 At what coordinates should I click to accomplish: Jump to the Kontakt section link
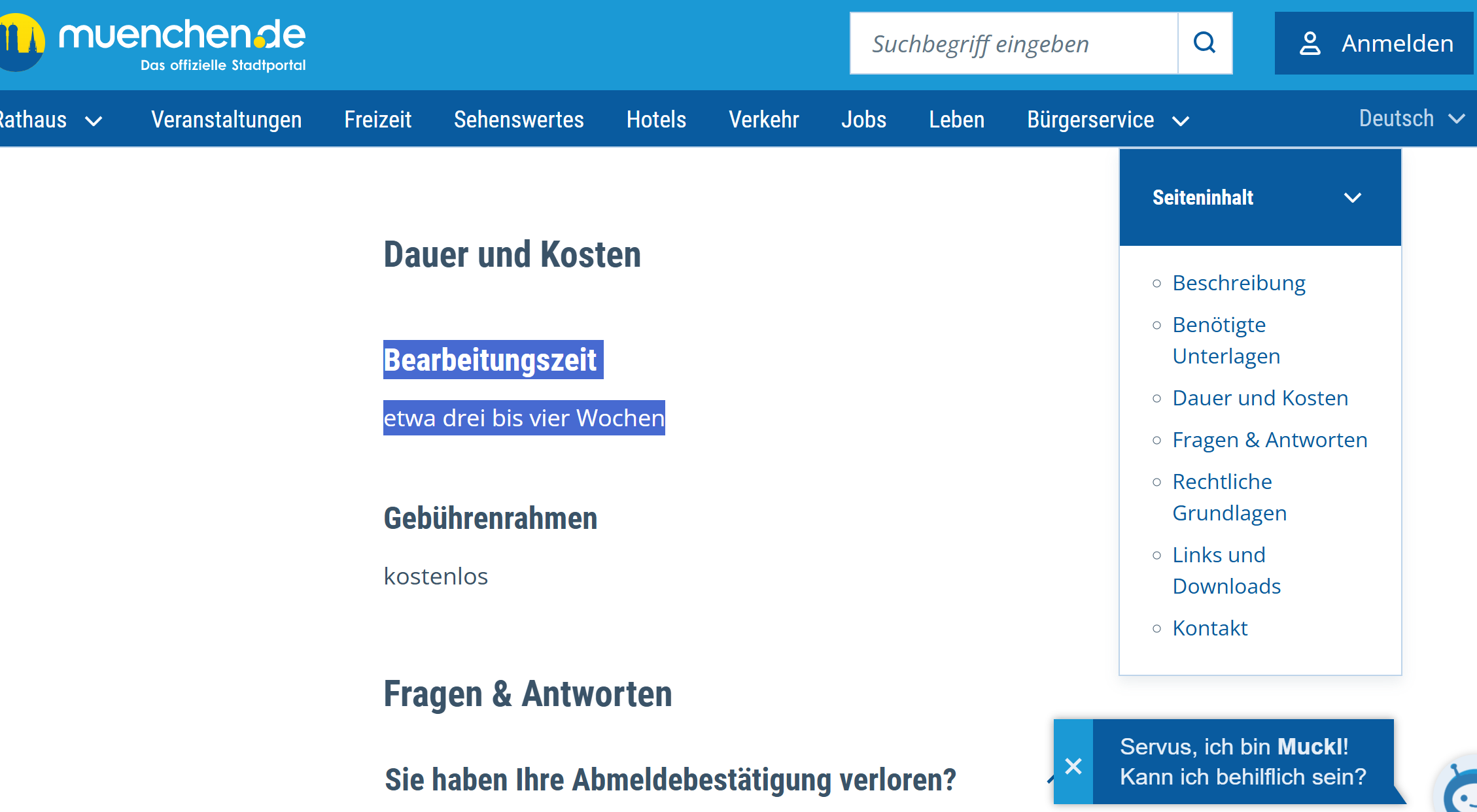[1209, 628]
